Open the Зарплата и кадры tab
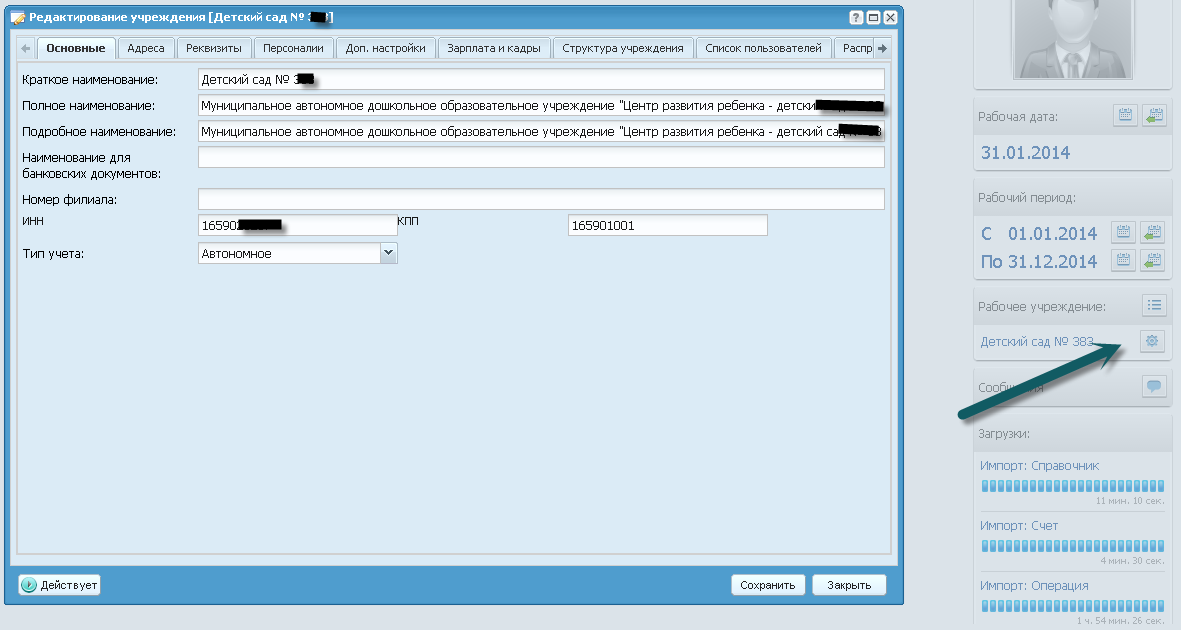This screenshot has height=630, width=1181. tap(494, 48)
